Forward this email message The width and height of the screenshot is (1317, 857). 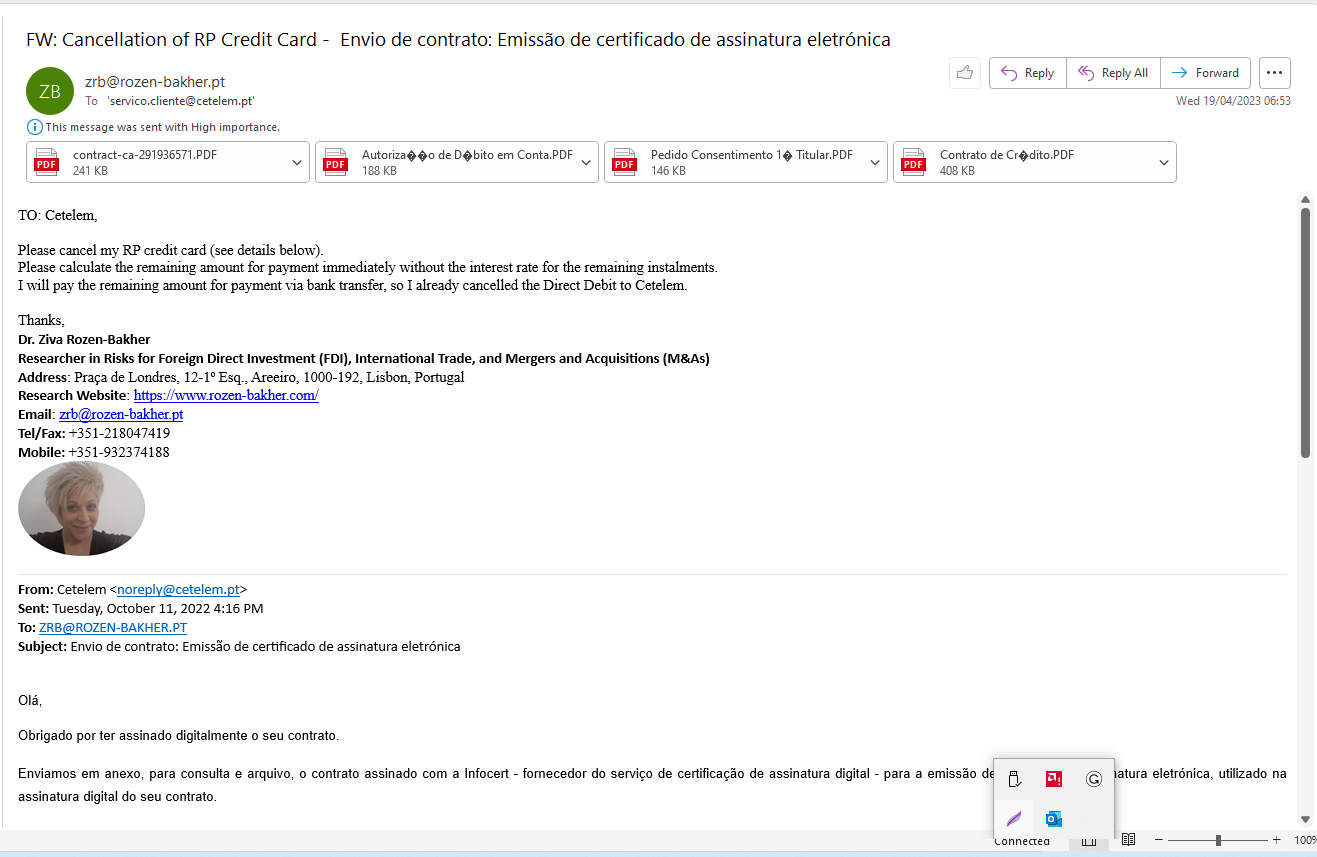pos(1205,73)
